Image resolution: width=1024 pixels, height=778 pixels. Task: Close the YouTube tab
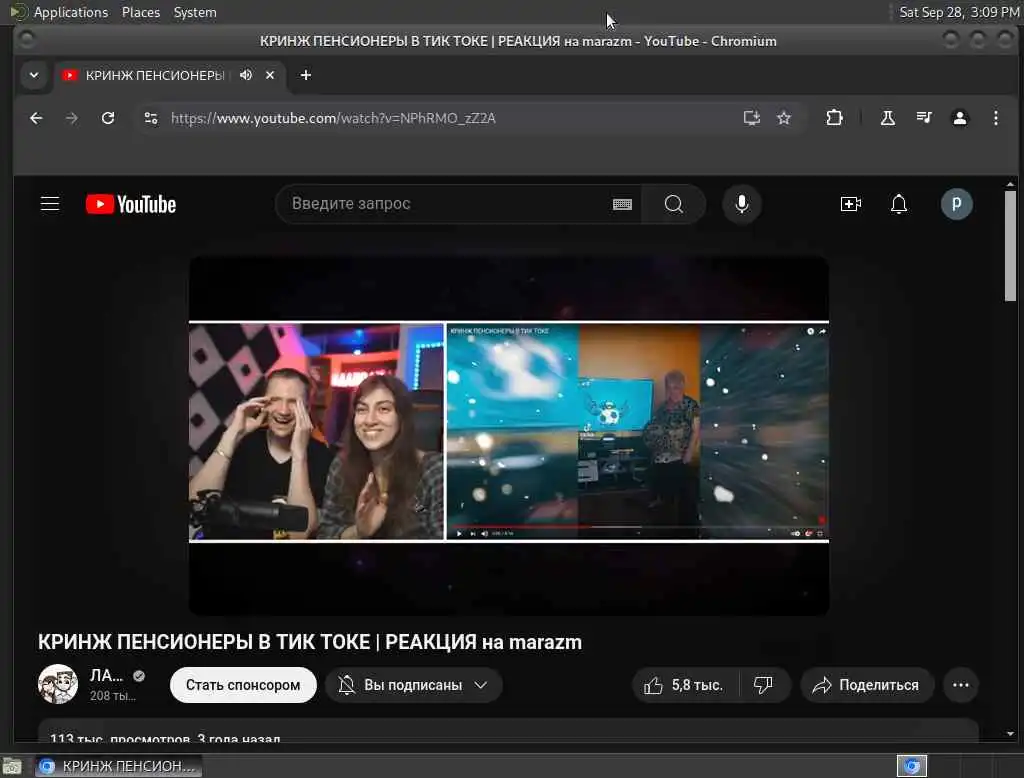[270, 75]
